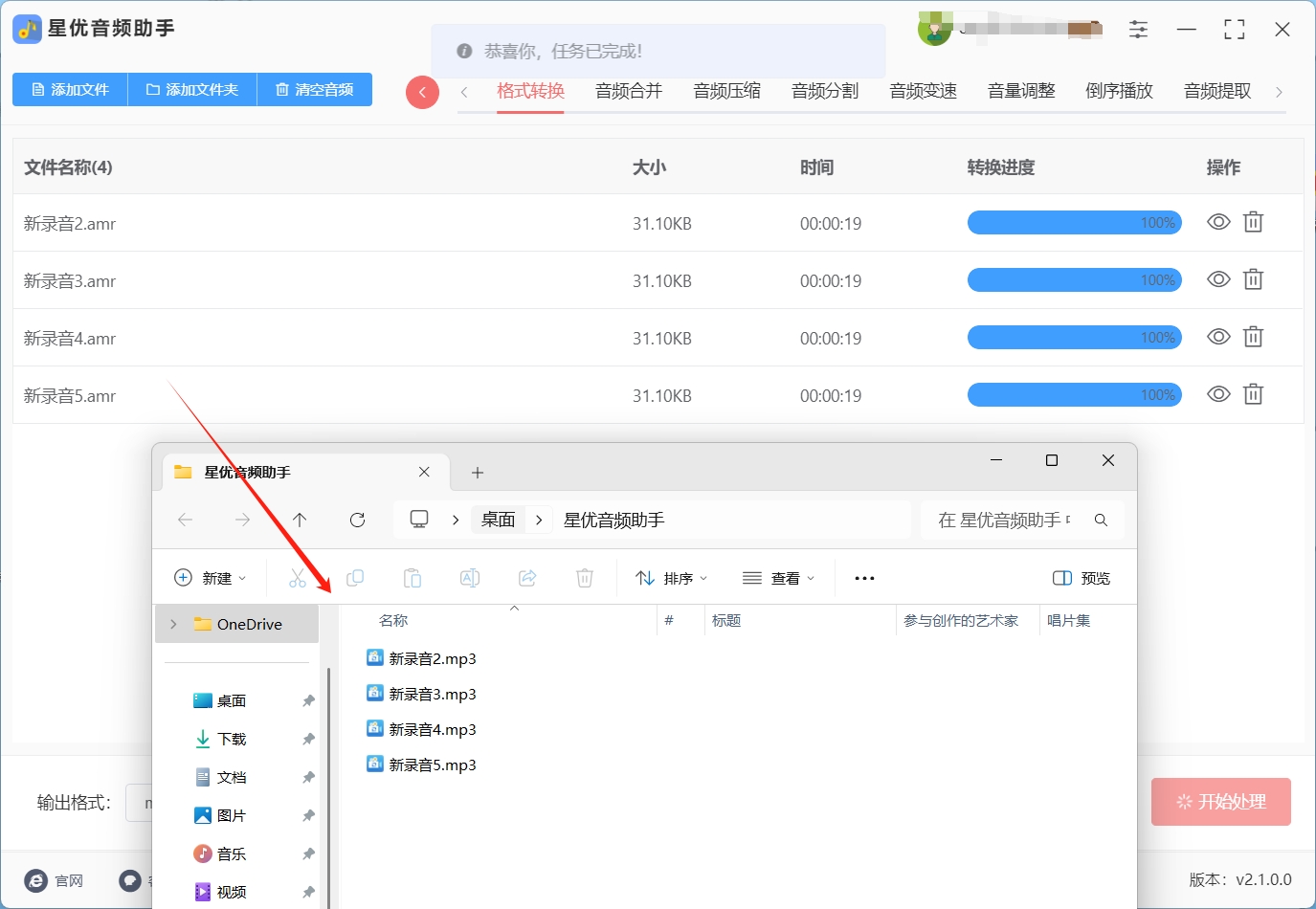The width and height of the screenshot is (1316, 909).
Task: Refresh the Explorer folder view
Action: tap(358, 520)
